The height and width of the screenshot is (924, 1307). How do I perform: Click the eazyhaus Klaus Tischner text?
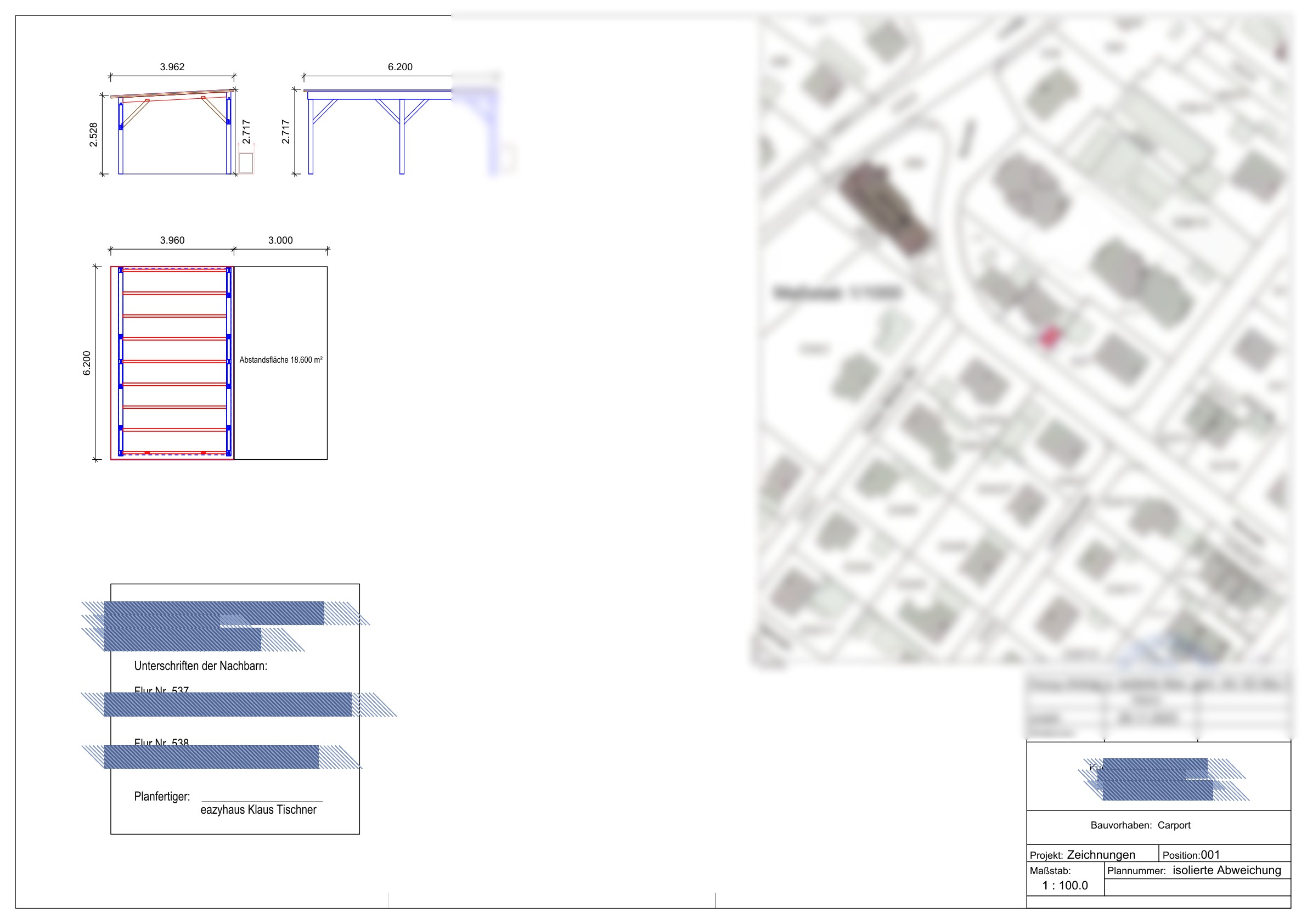pos(258,809)
